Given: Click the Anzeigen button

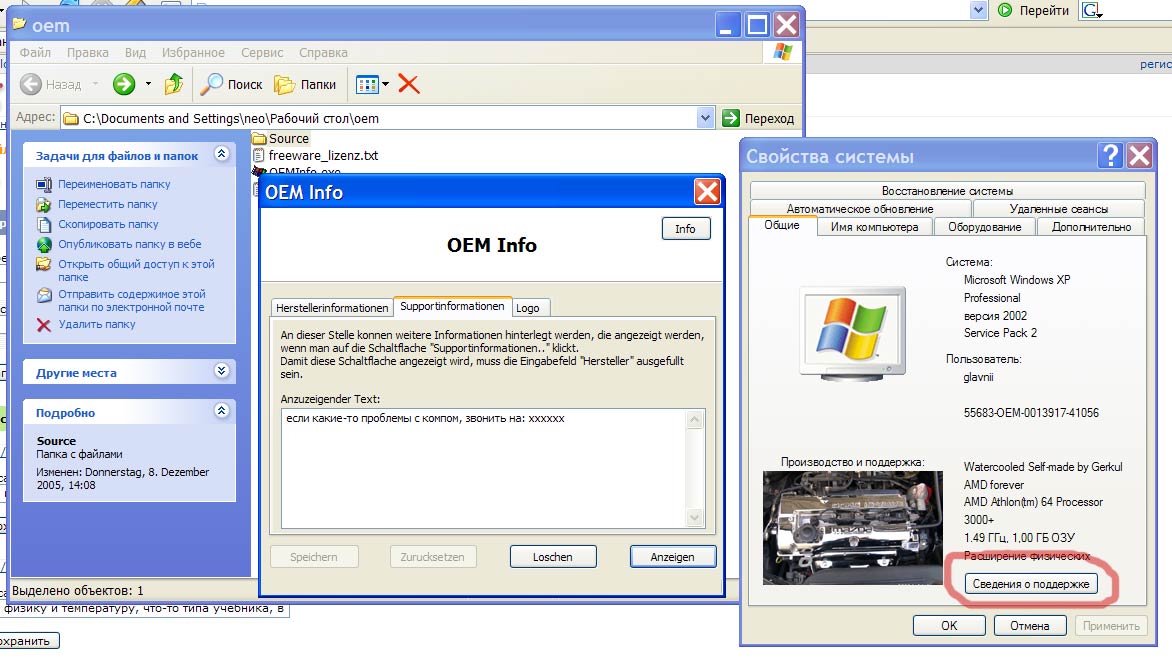Looking at the screenshot, I should pyautogui.click(x=673, y=557).
